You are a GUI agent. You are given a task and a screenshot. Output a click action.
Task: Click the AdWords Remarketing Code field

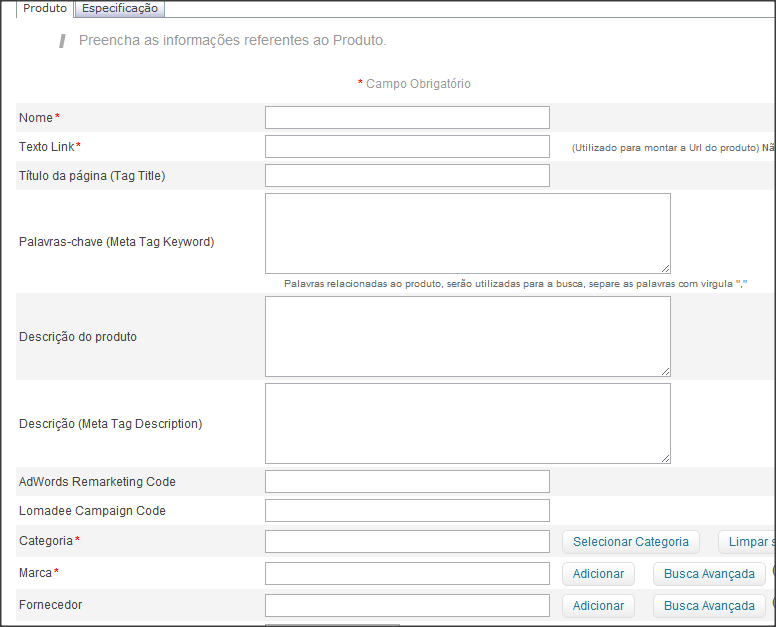click(x=407, y=482)
